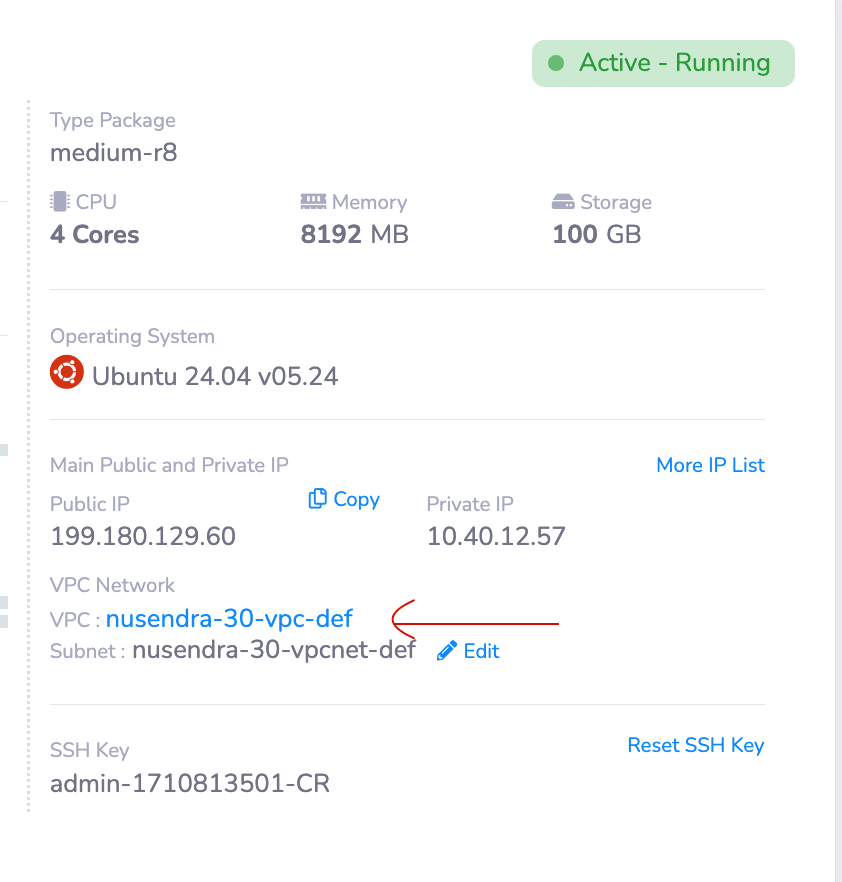Click the CPU chip icon
Image resolution: width=842 pixels, height=882 pixels.
click(x=60, y=202)
